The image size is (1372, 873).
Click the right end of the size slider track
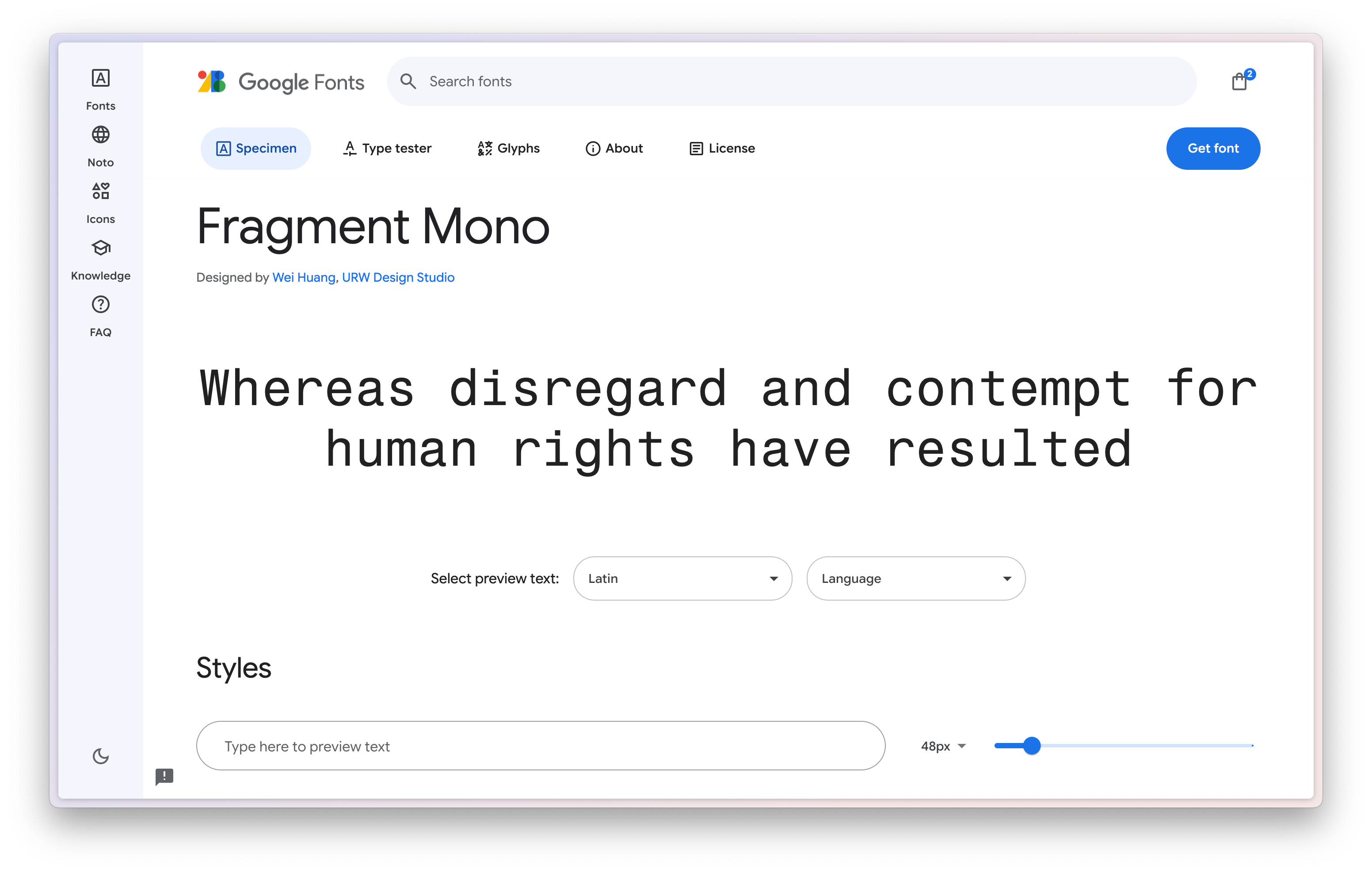point(1252,745)
